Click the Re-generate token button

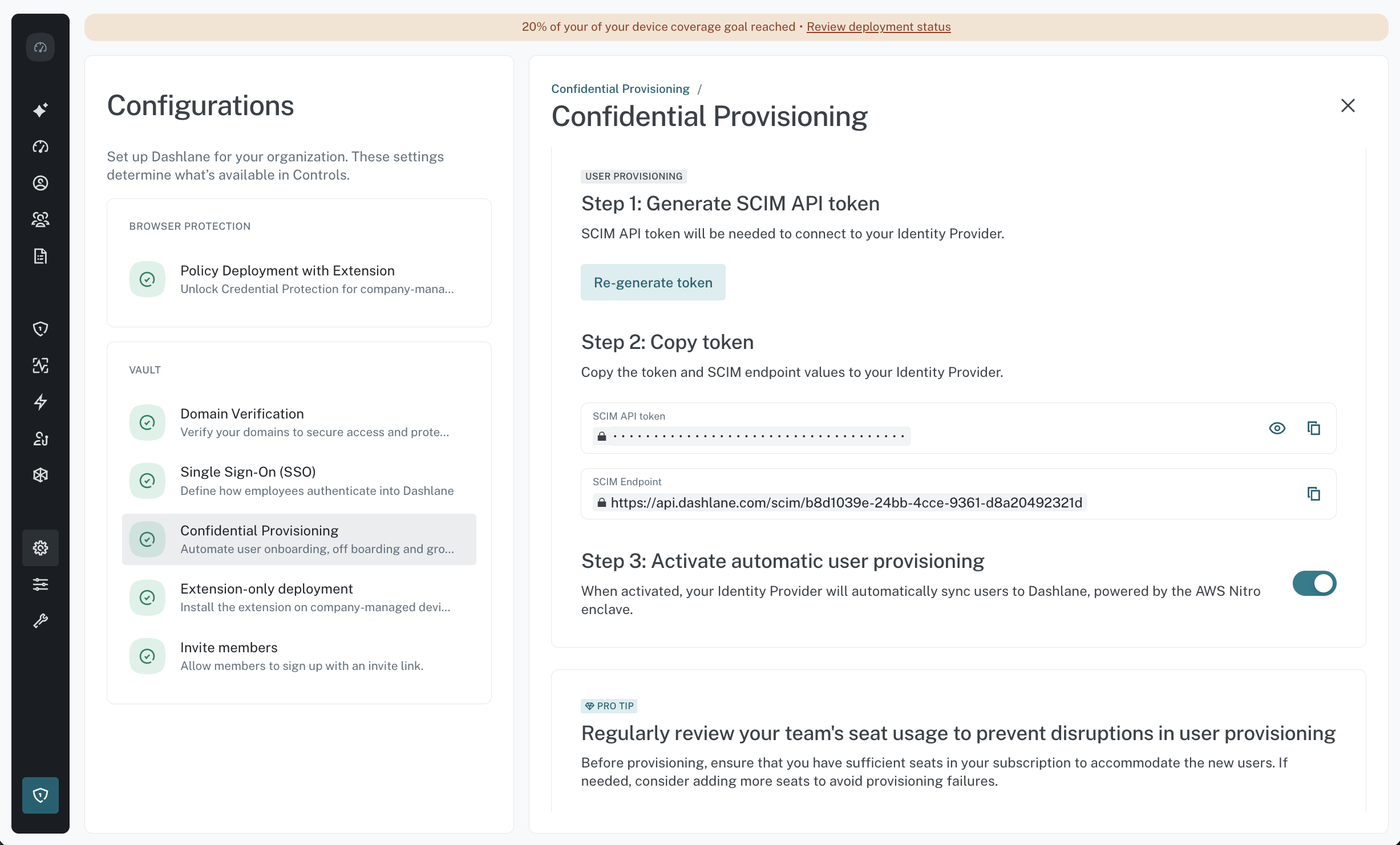tap(653, 282)
